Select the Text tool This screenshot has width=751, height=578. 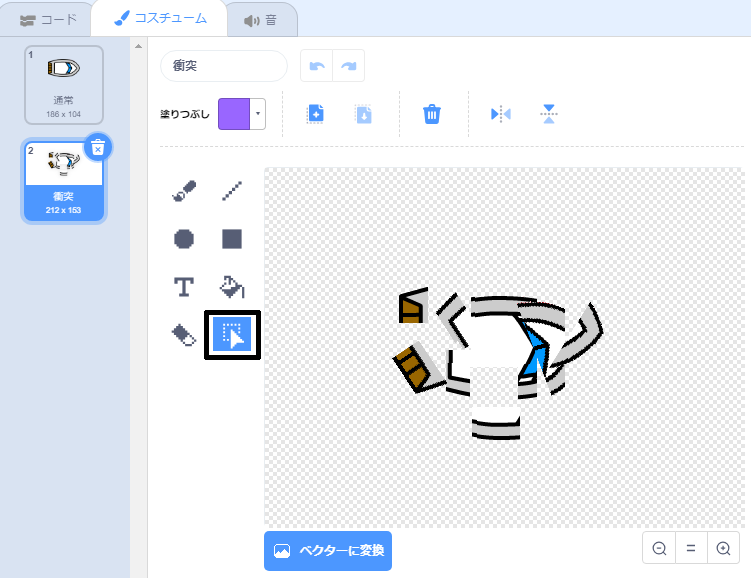coord(184,287)
